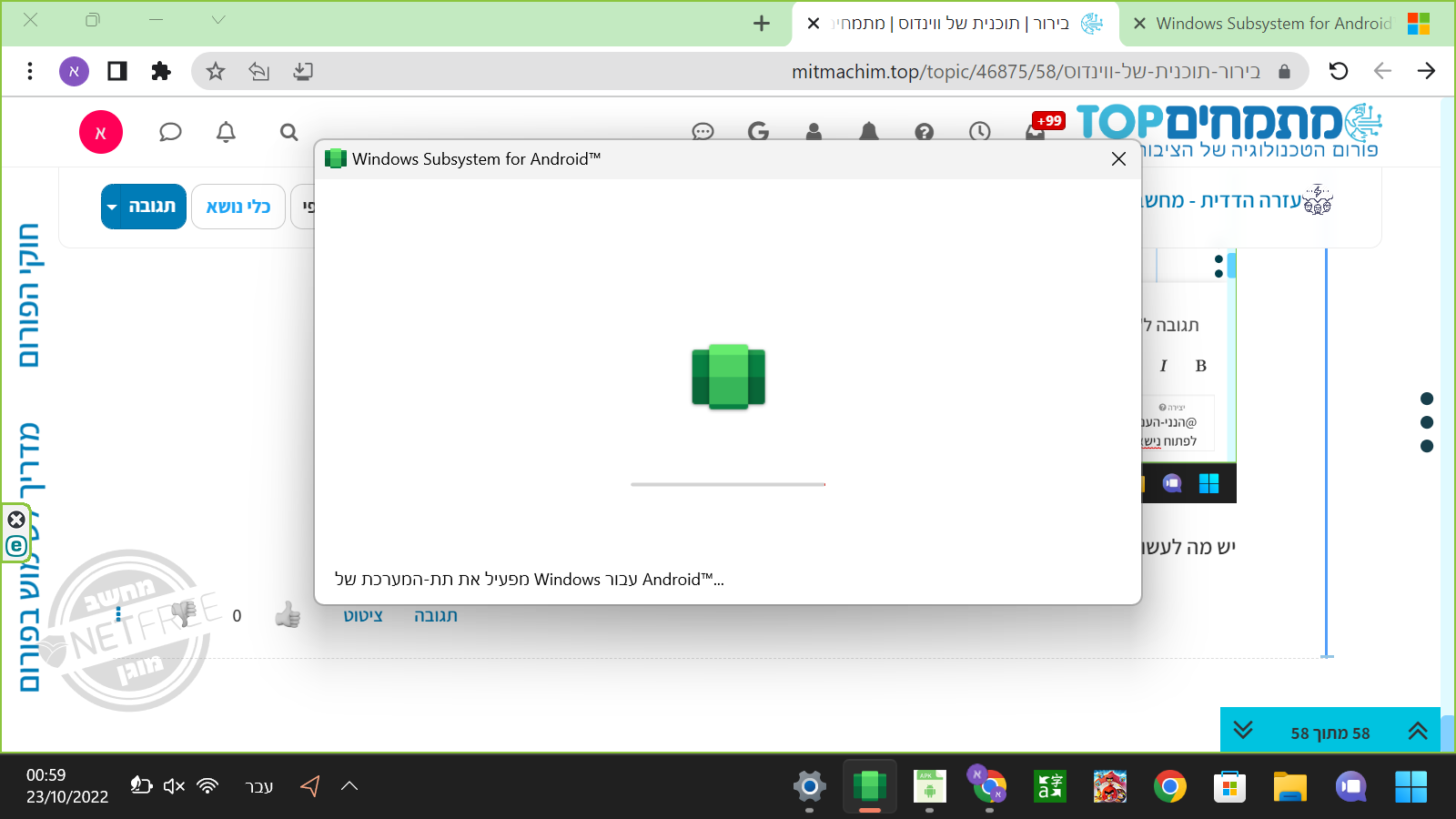Open the כלי נושא topic tools menu
This screenshot has width=1456, height=819.
click(x=238, y=207)
